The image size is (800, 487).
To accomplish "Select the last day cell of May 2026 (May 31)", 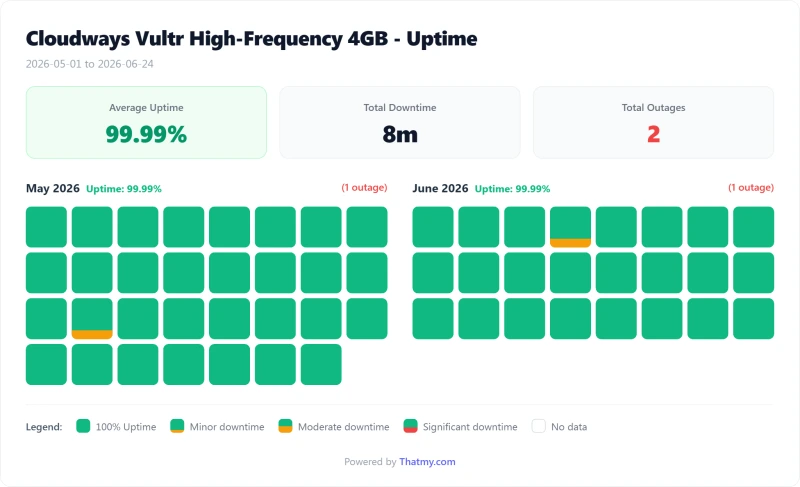I will (321, 365).
